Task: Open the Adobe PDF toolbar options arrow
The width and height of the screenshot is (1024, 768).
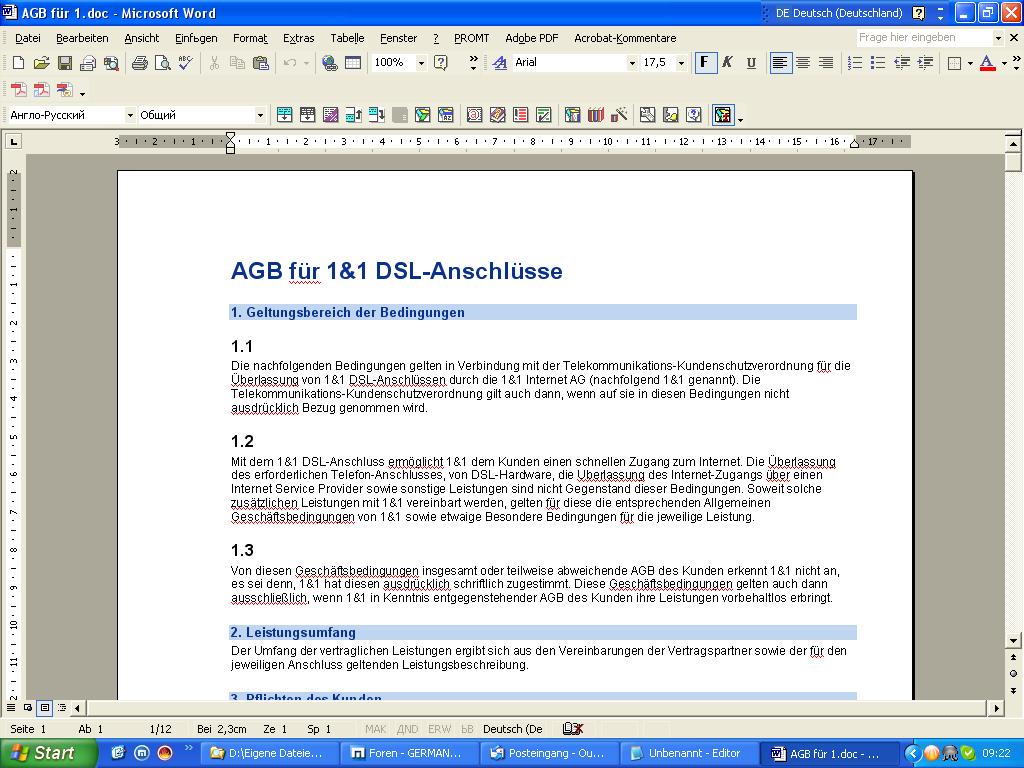Action: click(82, 93)
